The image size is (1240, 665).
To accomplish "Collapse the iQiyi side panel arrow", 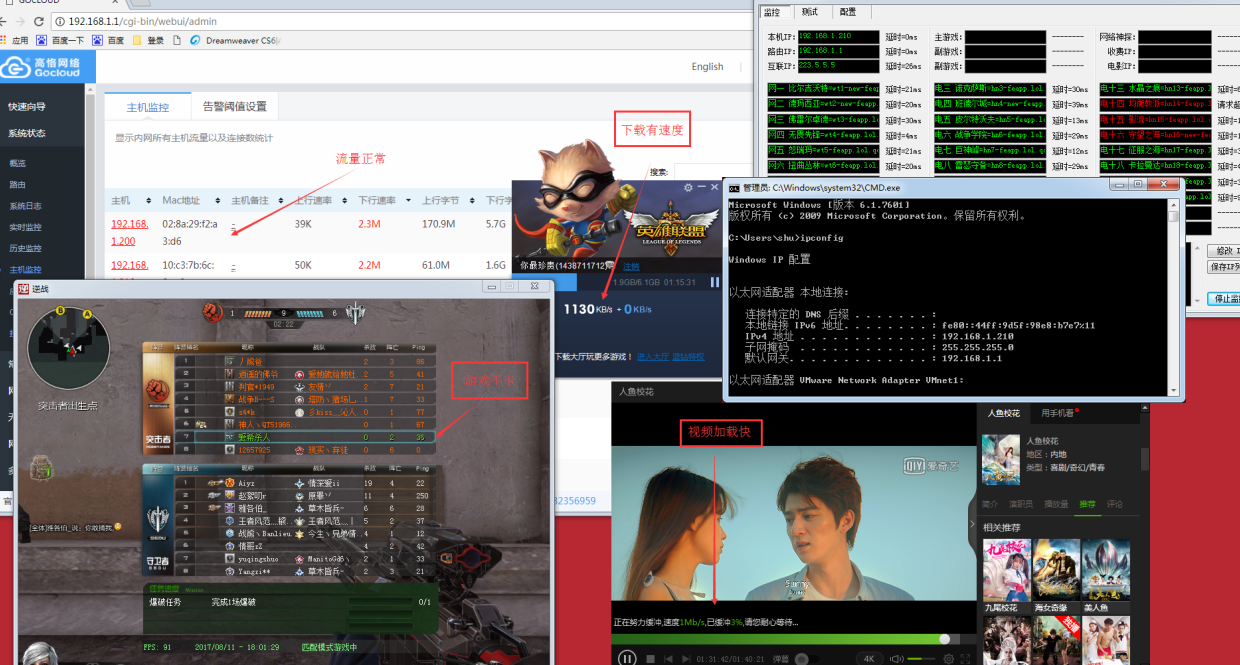I will 974,522.
